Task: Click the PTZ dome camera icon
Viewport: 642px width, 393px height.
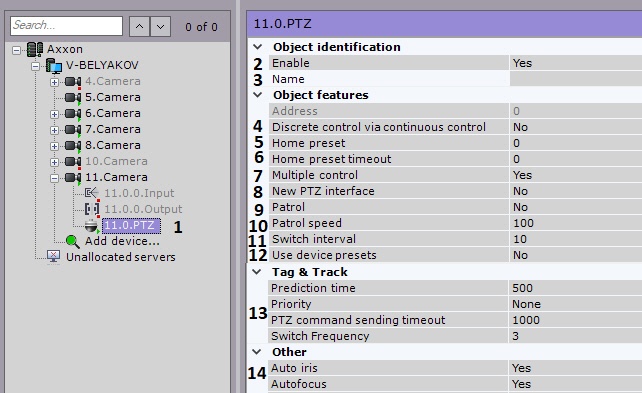Action: point(91,225)
